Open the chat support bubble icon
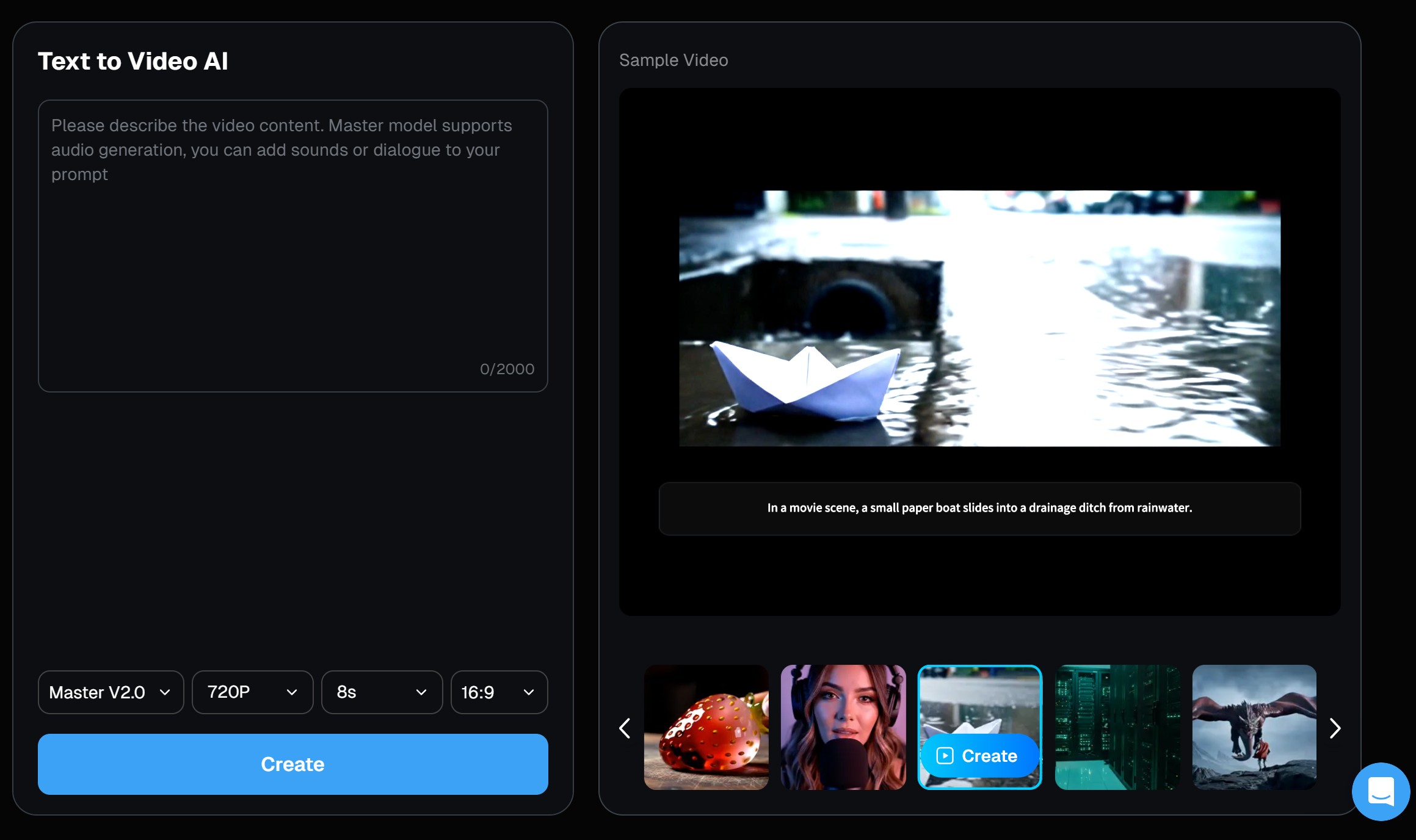 click(x=1381, y=791)
